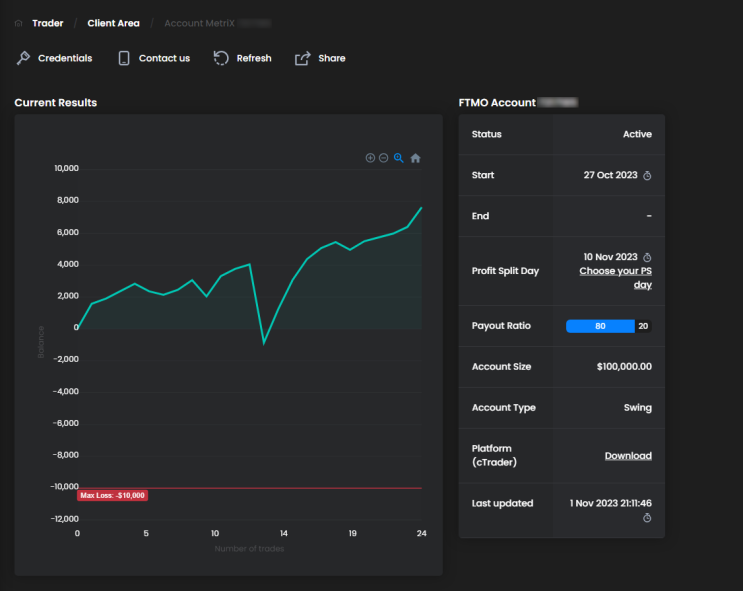Select the End row label

(x=480, y=216)
